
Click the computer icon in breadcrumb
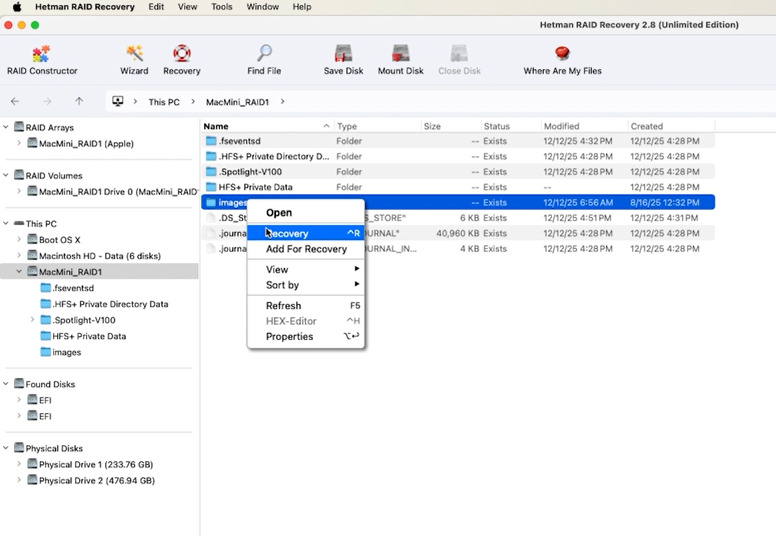point(118,101)
